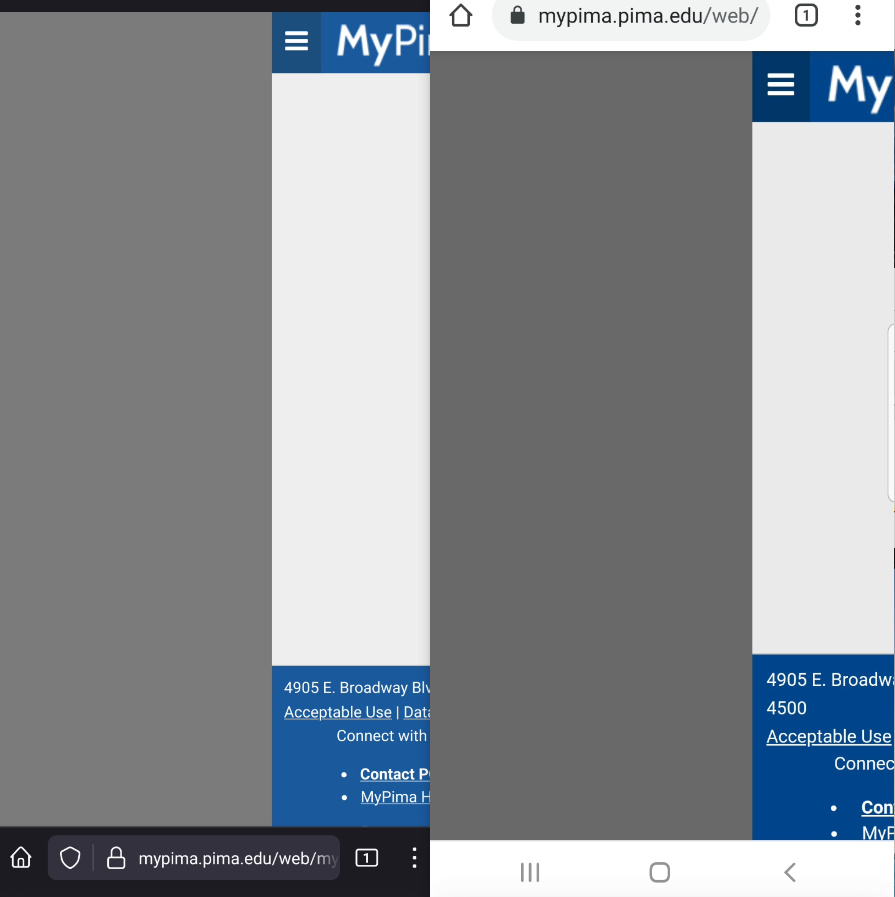Open hamburger menu in the background window

(296, 41)
